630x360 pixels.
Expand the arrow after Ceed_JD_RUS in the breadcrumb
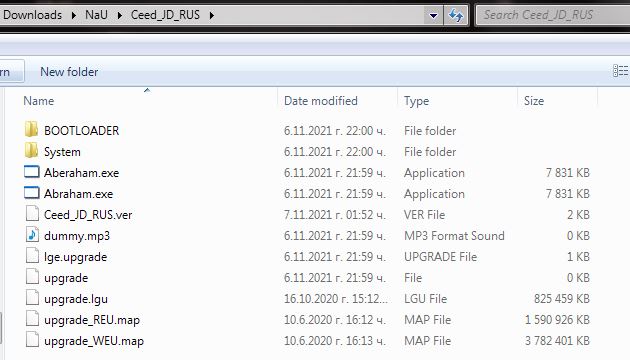tap(212, 15)
